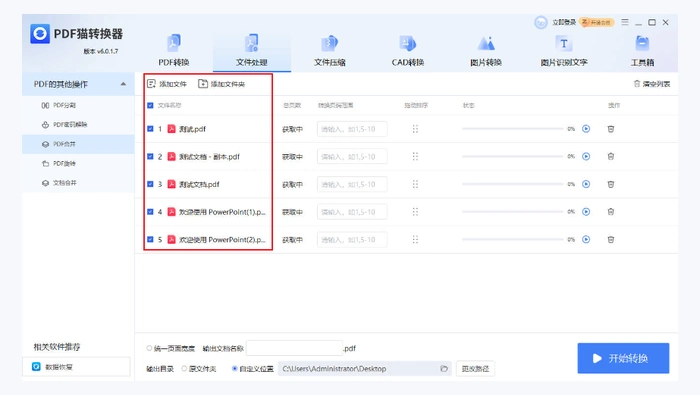The width and height of the screenshot is (700, 395).
Task: Uncheck checkbox for PowerPoint(1) file
Action: tap(150, 212)
